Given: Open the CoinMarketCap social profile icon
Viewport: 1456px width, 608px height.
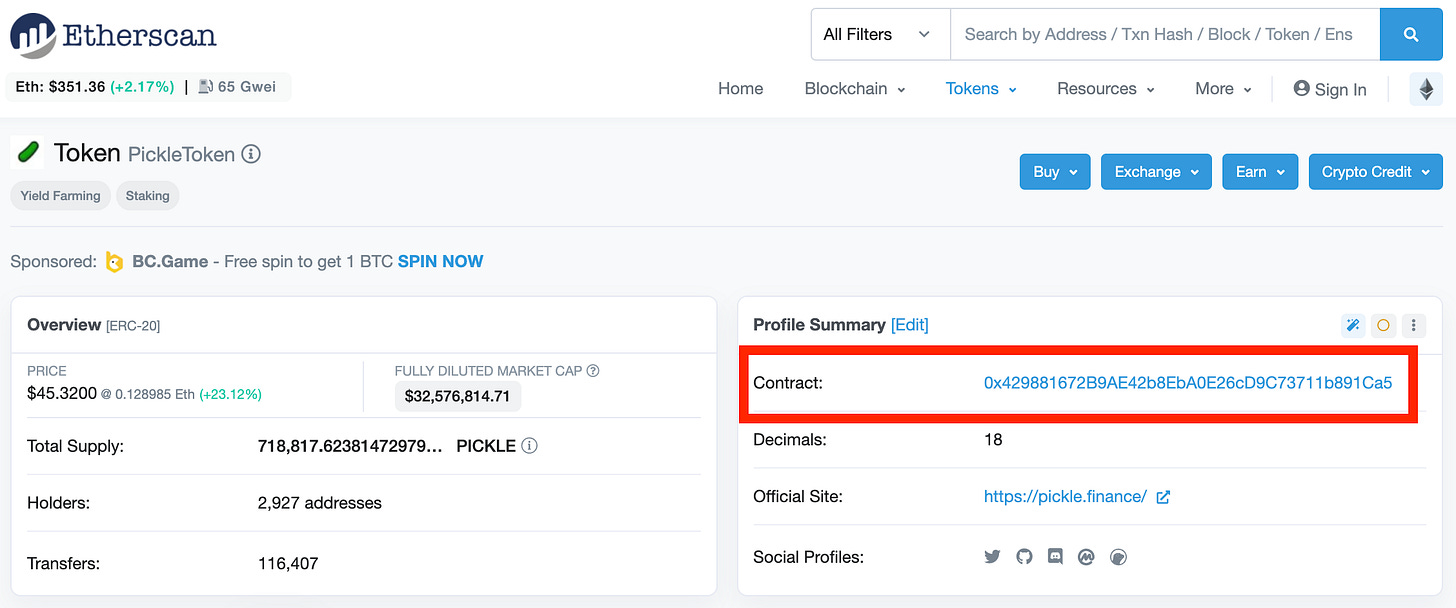Looking at the screenshot, I should pyautogui.click(x=1087, y=557).
